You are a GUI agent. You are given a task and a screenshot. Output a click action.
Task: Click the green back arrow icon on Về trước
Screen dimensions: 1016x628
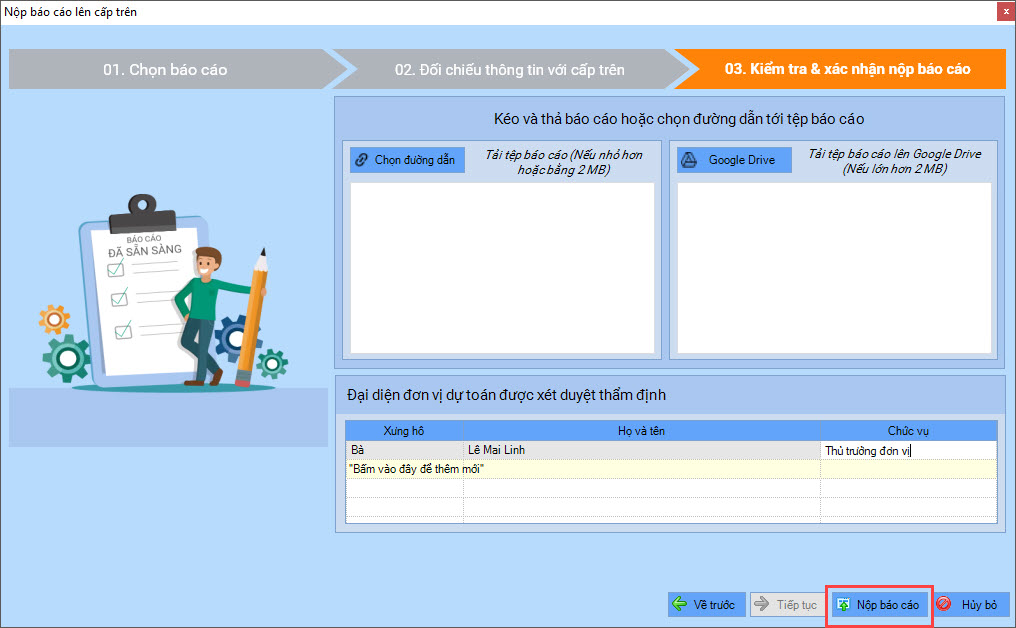click(x=680, y=605)
